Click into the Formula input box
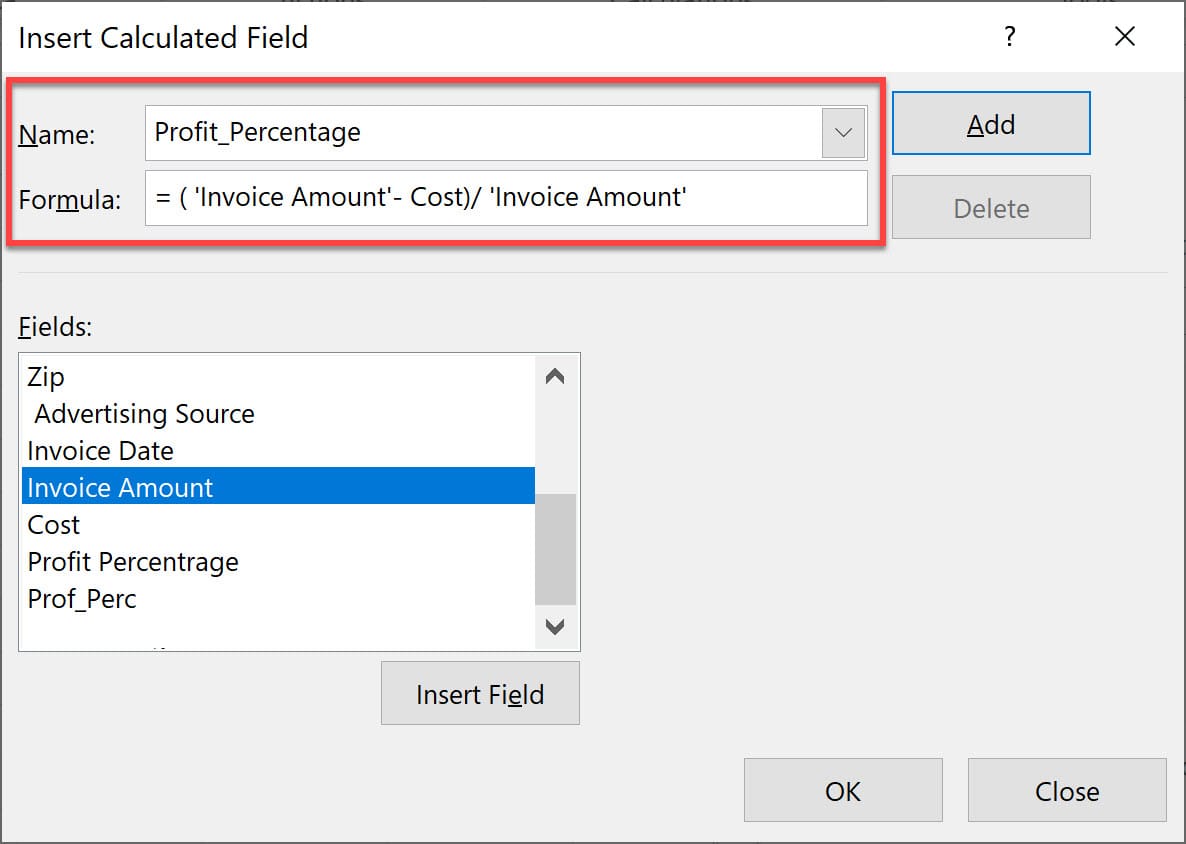The width and height of the screenshot is (1186, 844). pyautogui.click(x=505, y=198)
